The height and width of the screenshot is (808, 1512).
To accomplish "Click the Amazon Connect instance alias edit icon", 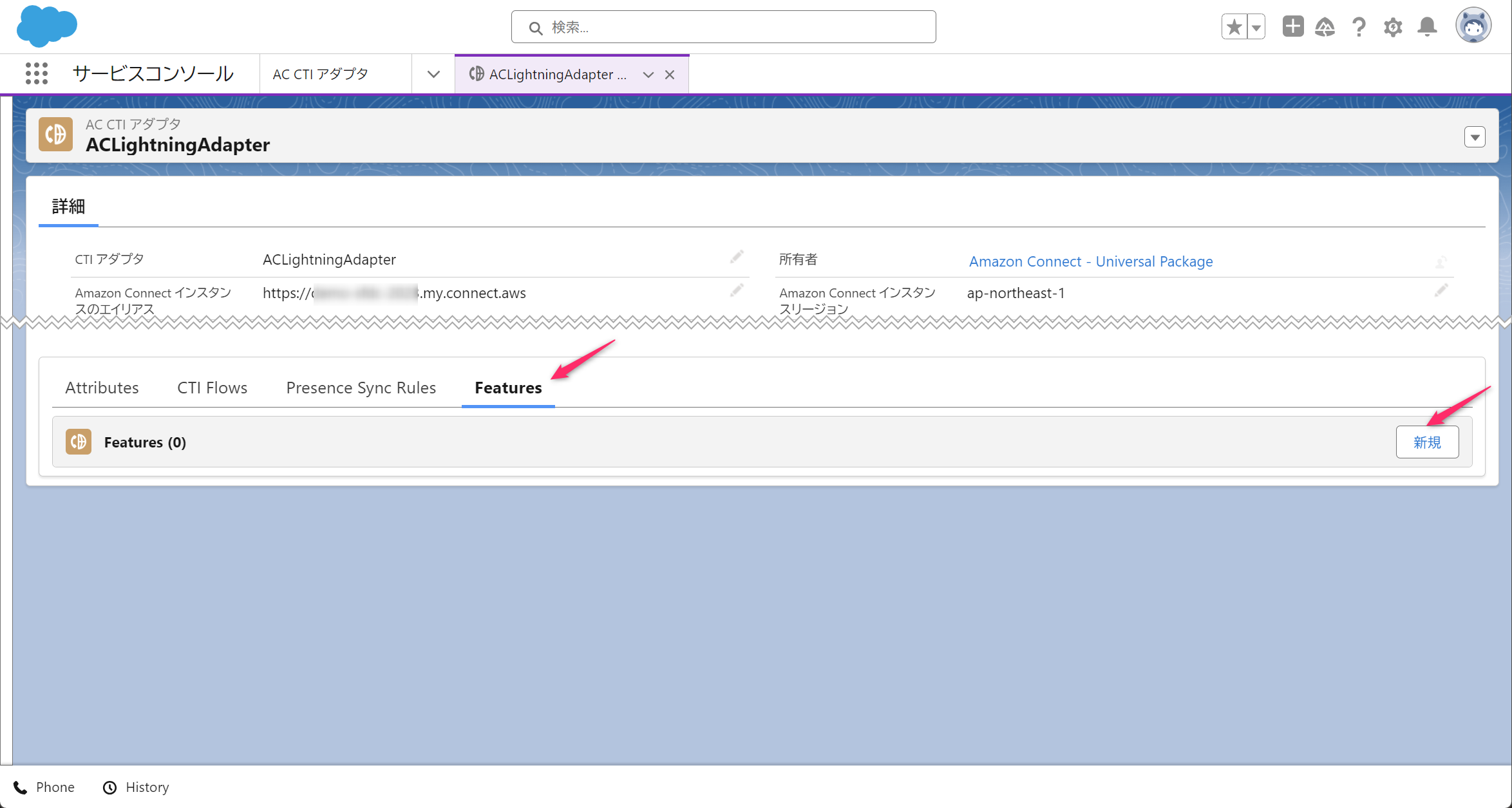I will point(736,292).
